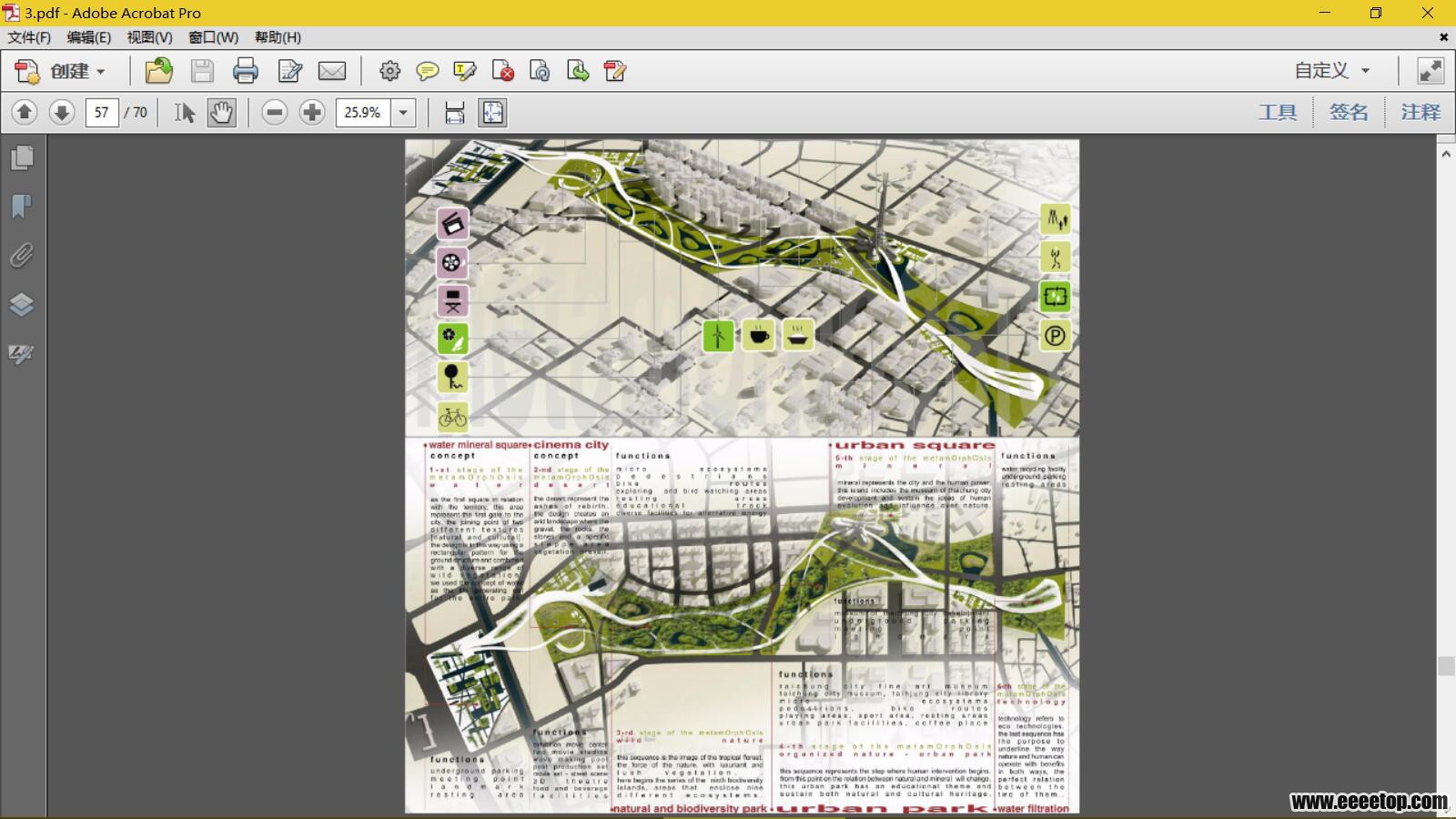Choose the Select text cursor tool
Image resolution: width=1456 pixels, height=819 pixels.
[185, 112]
